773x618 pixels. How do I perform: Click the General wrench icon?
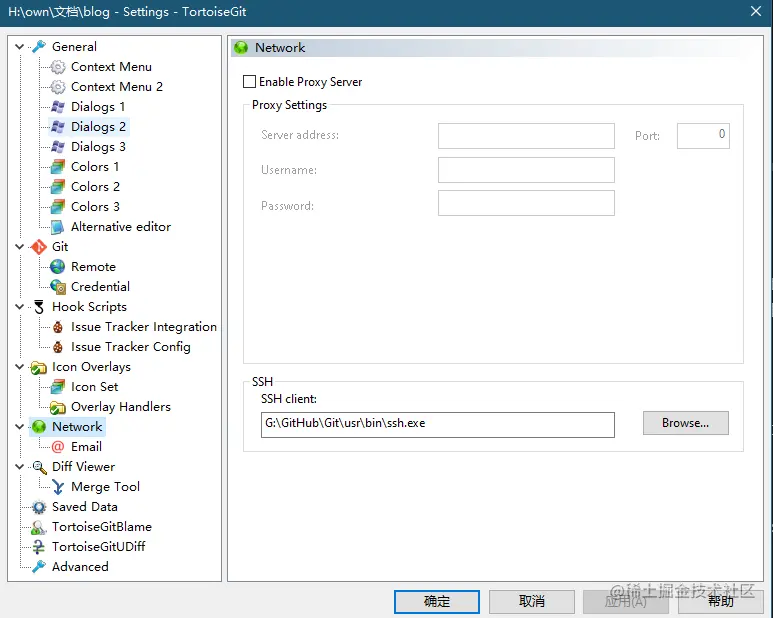[38, 46]
